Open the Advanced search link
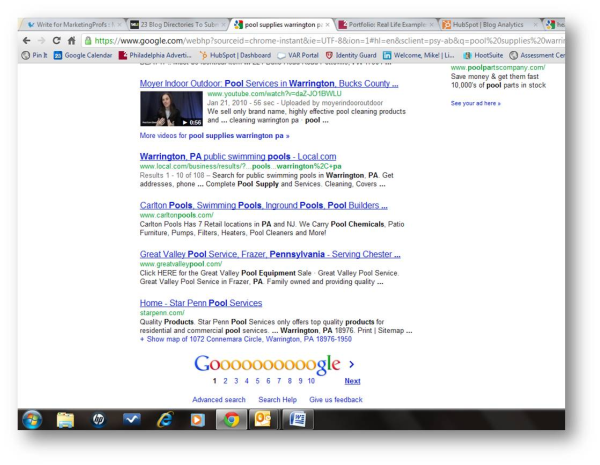The height and width of the screenshot is (465, 600). click(219, 400)
